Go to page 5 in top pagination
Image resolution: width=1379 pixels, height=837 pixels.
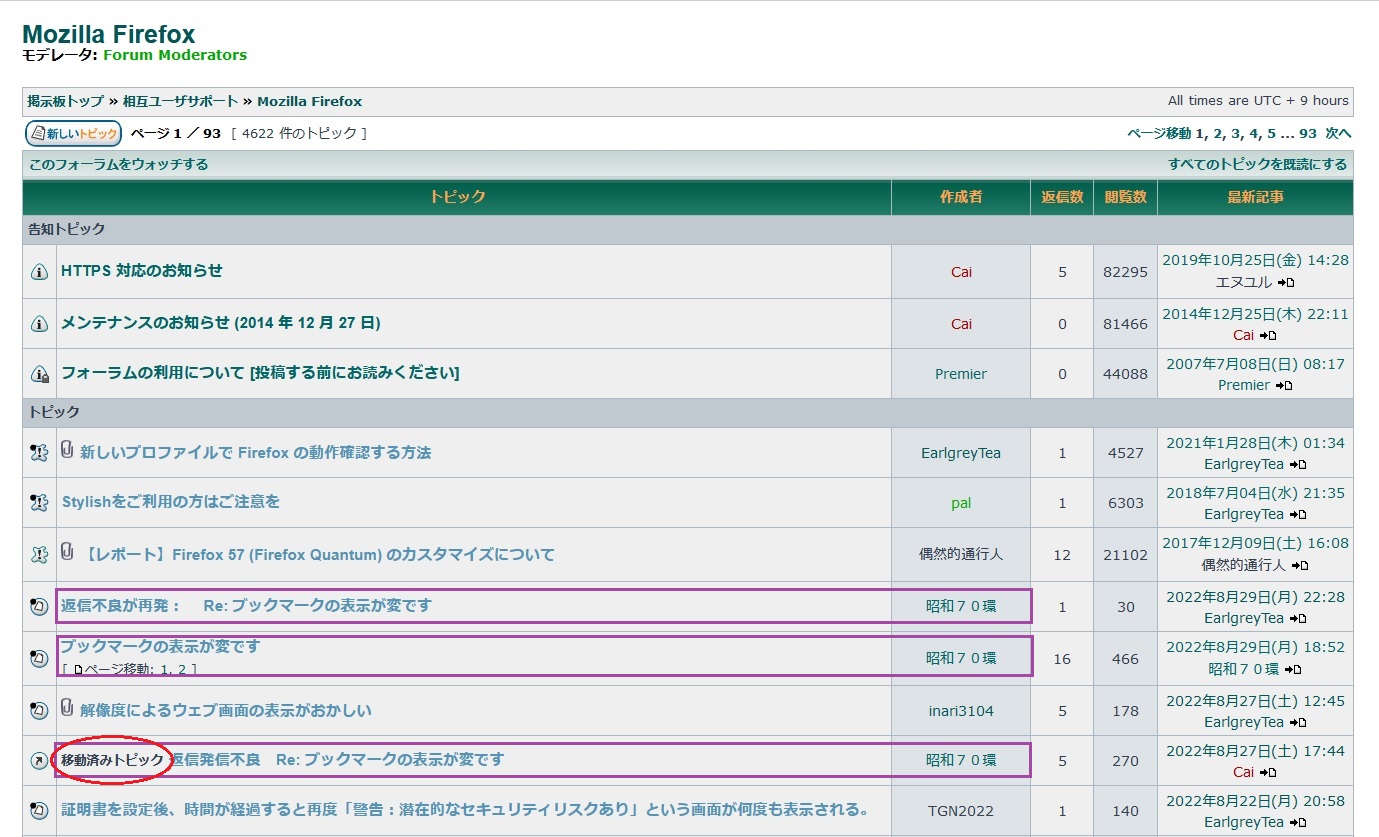(1272, 133)
